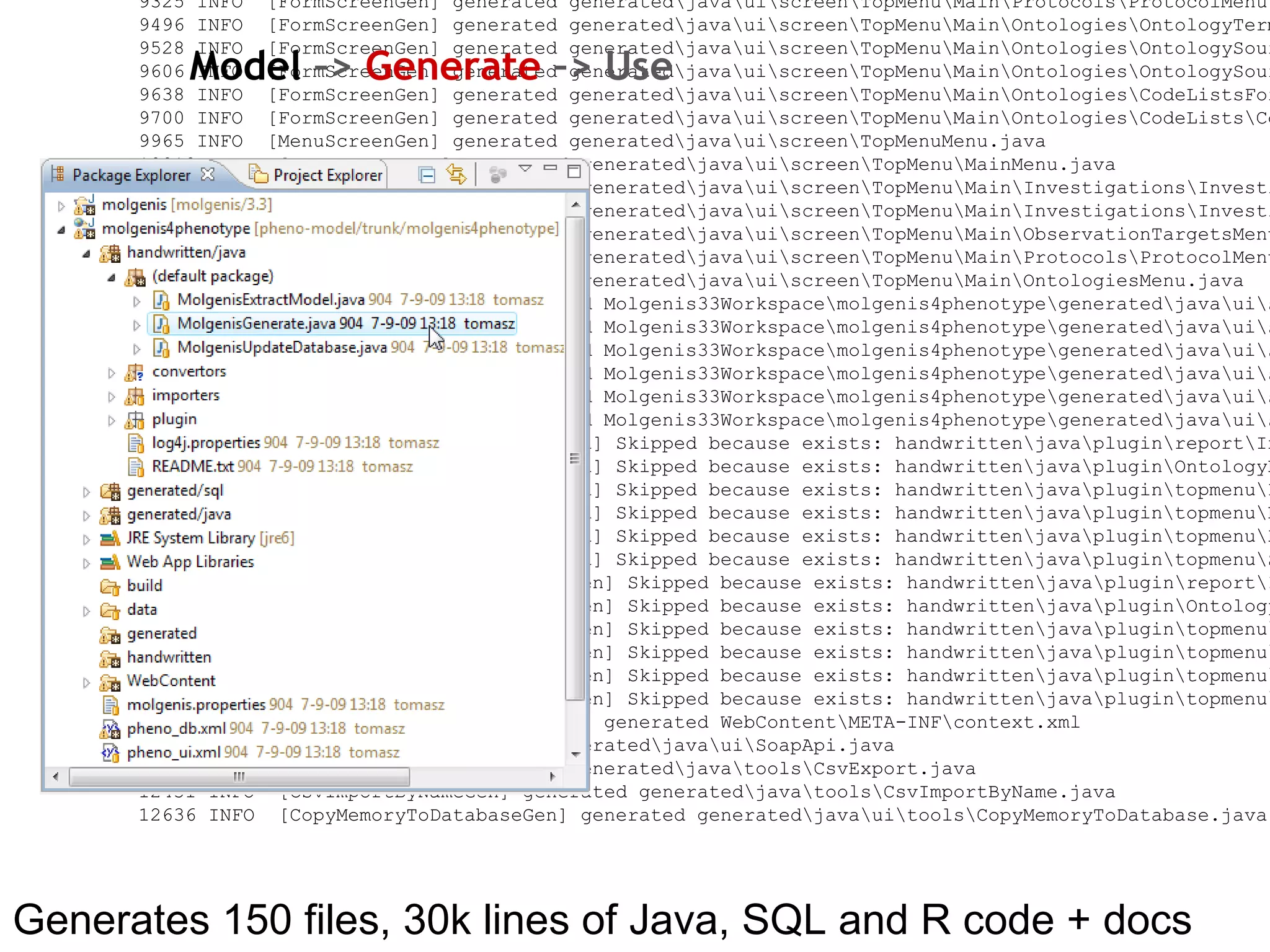This screenshot has width=1270, height=952.
Task: Expand MolgenisGenerate.java entry
Action: click(x=137, y=325)
